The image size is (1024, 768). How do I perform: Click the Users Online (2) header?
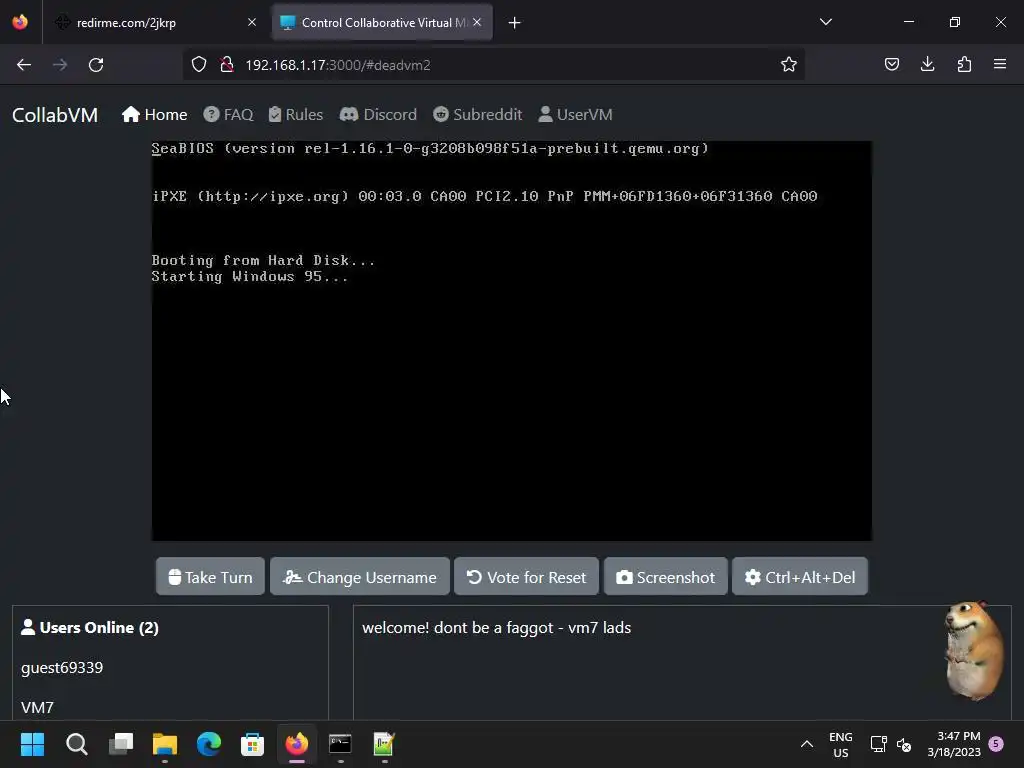90,628
